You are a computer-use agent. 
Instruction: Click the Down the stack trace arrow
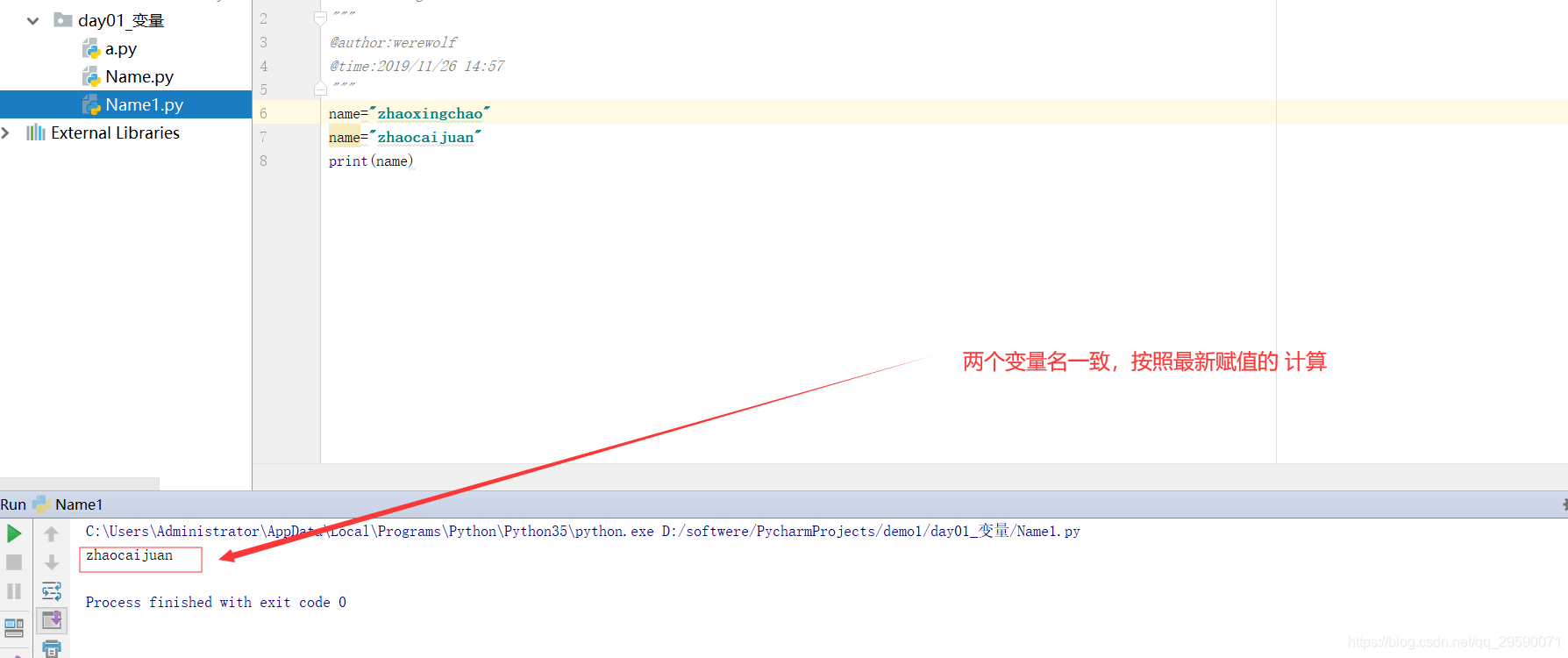click(x=52, y=562)
